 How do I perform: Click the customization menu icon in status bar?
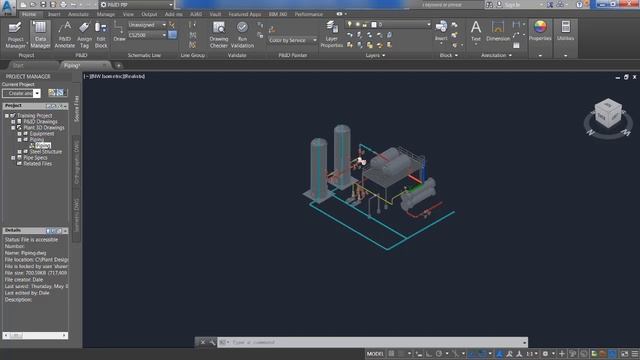(x=635, y=353)
